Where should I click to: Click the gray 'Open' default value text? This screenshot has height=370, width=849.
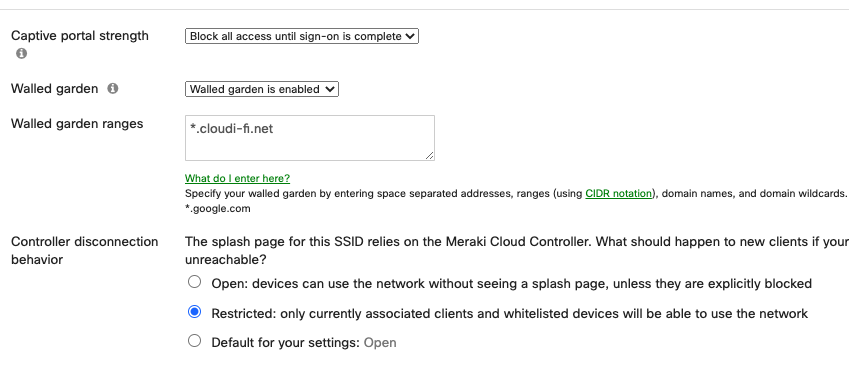coord(380,343)
